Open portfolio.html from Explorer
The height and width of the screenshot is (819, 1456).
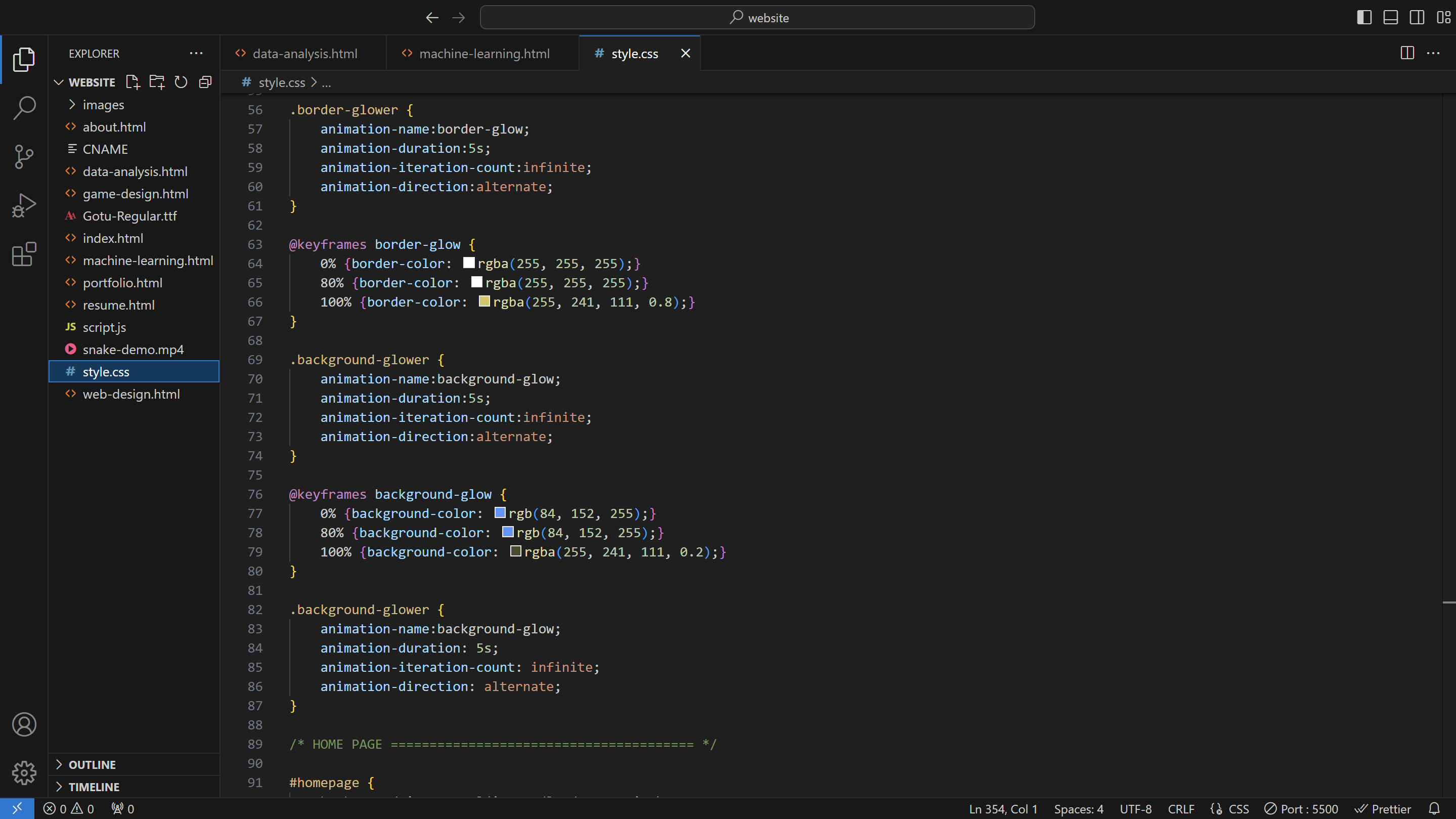click(134, 283)
